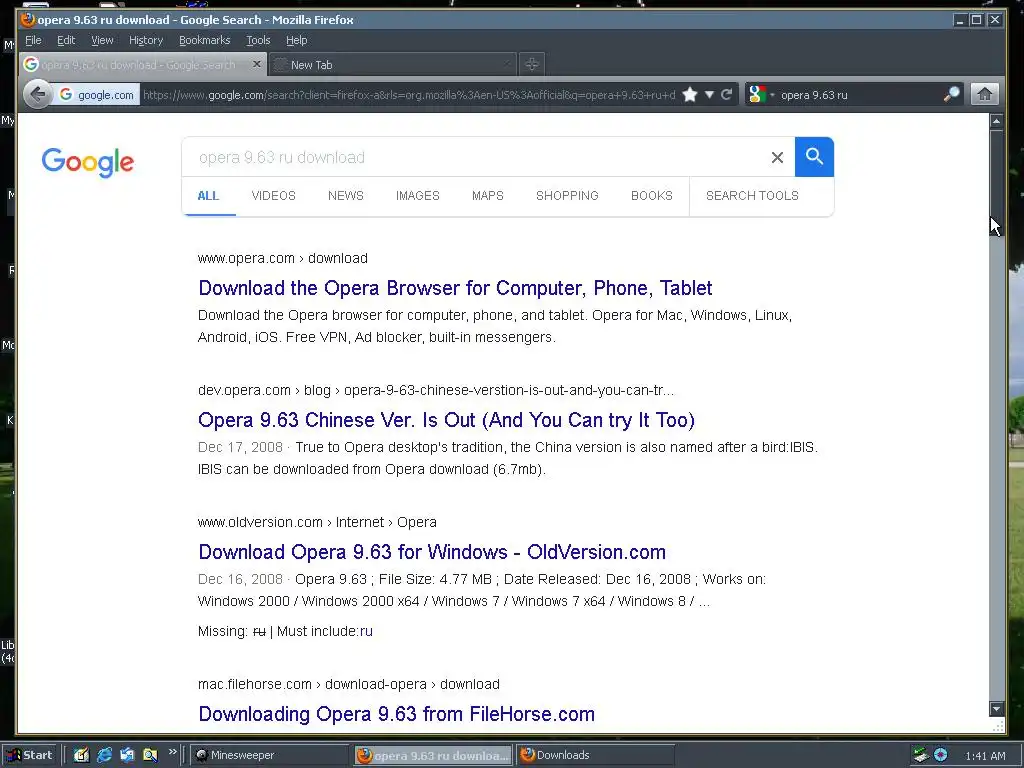
Task: Go back using the browser back arrow
Action: pyautogui.click(x=37, y=95)
